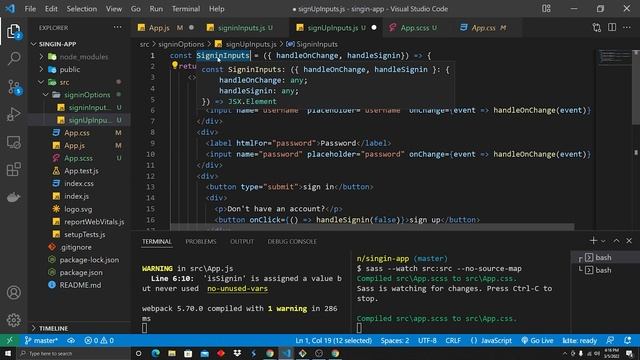Viewport: 640px width, 360px height.
Task: Open the Docker view in the activity bar
Action: (14, 197)
